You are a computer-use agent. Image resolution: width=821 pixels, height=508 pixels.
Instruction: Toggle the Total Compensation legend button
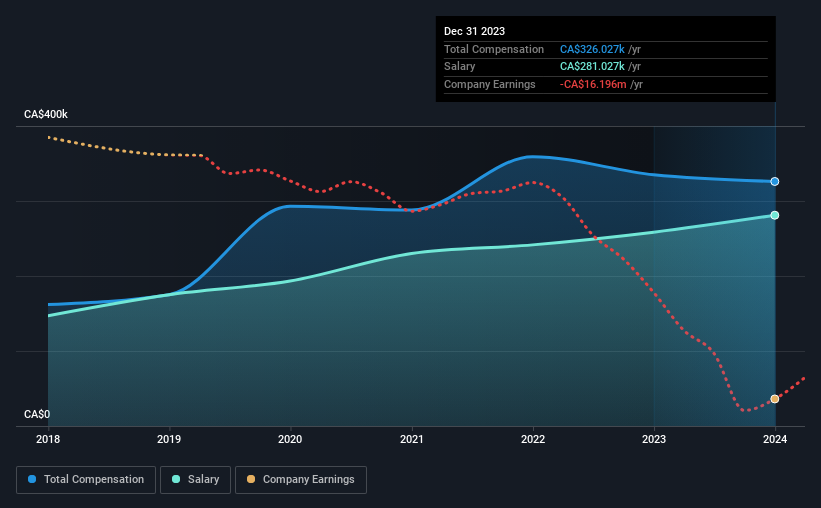(86, 480)
